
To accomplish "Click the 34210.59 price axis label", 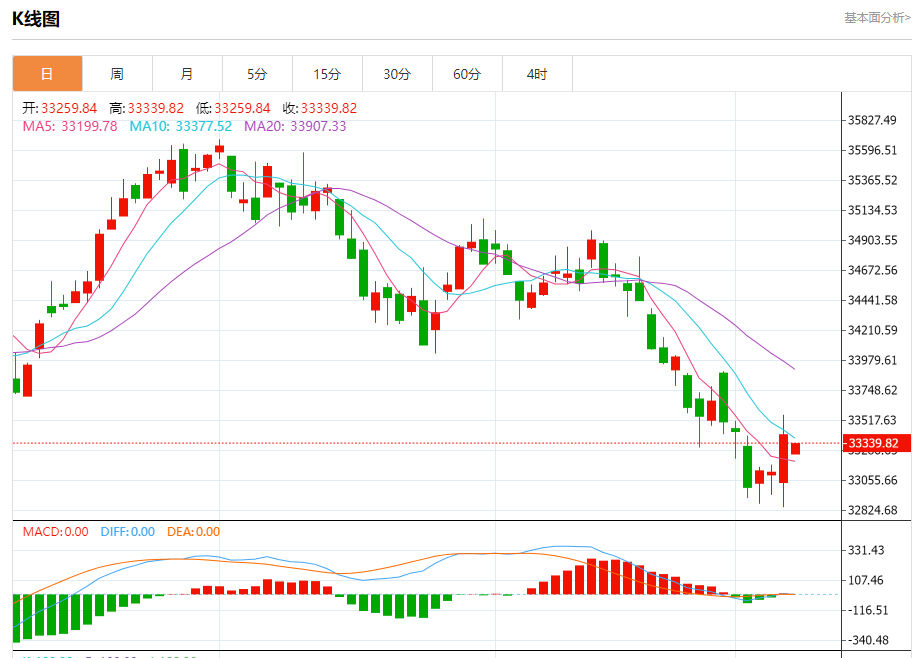I will 873,330.
